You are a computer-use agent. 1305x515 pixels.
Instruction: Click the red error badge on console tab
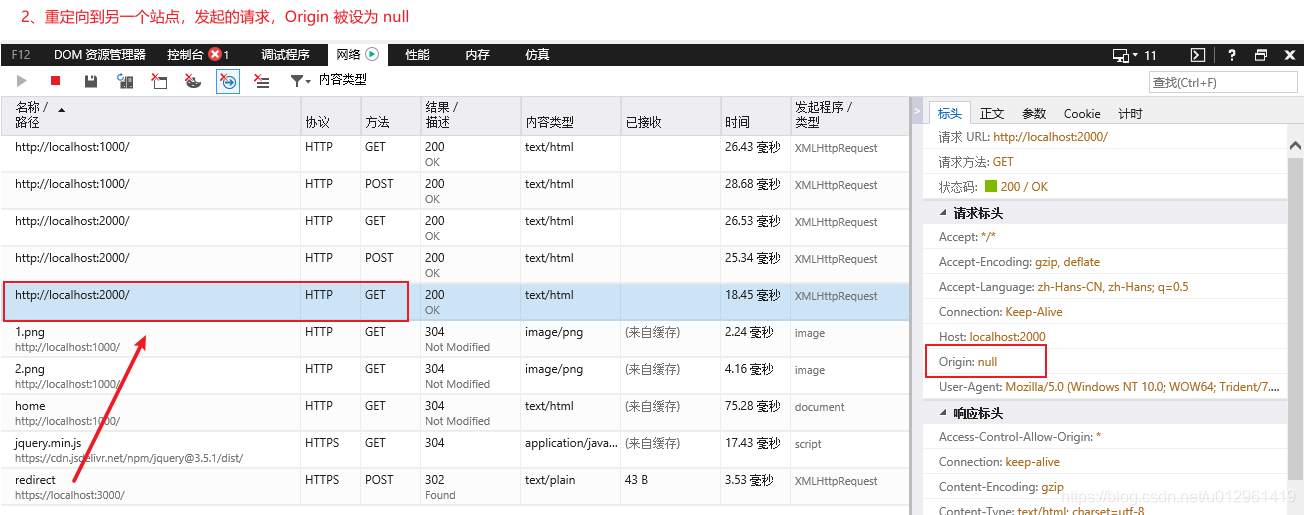[x=214, y=55]
